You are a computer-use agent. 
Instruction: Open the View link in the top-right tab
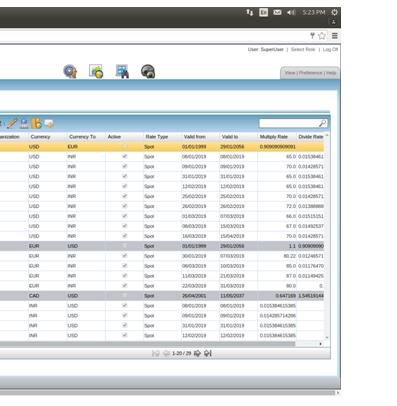coord(290,73)
